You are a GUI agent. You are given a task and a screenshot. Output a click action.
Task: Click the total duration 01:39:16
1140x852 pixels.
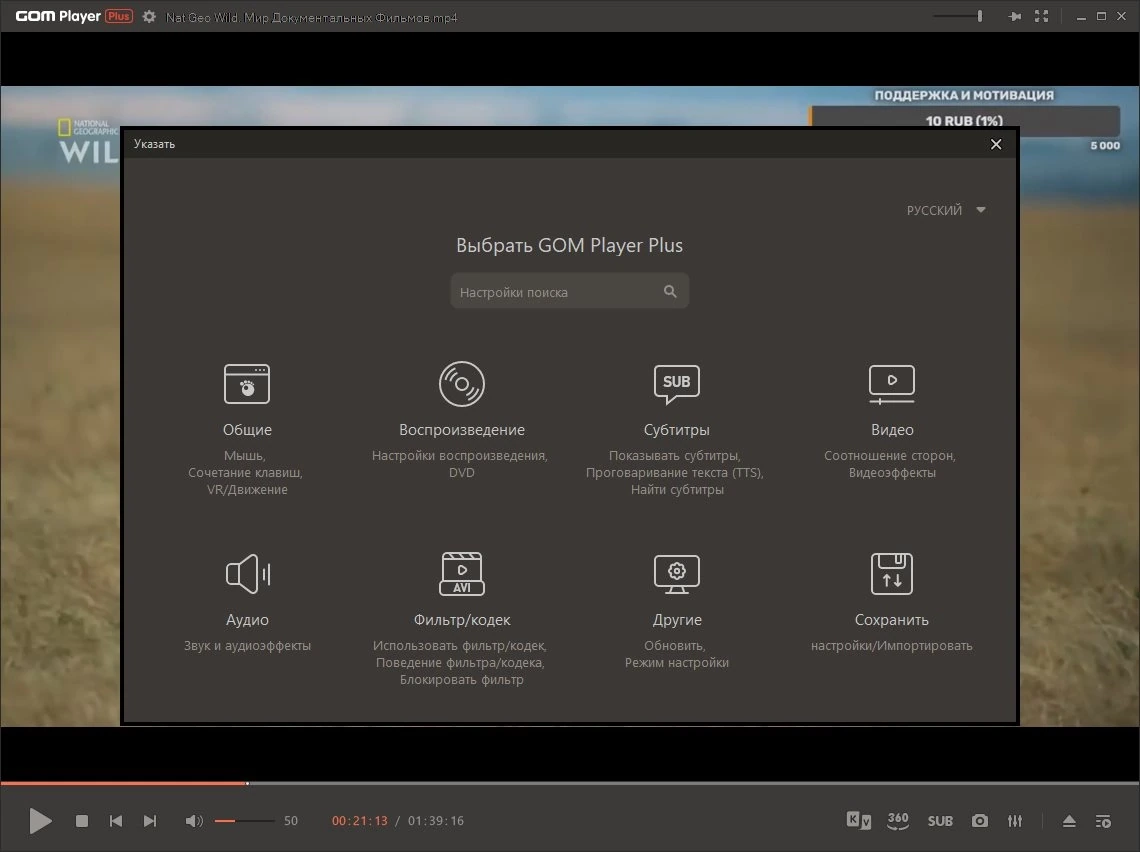[x=435, y=821]
